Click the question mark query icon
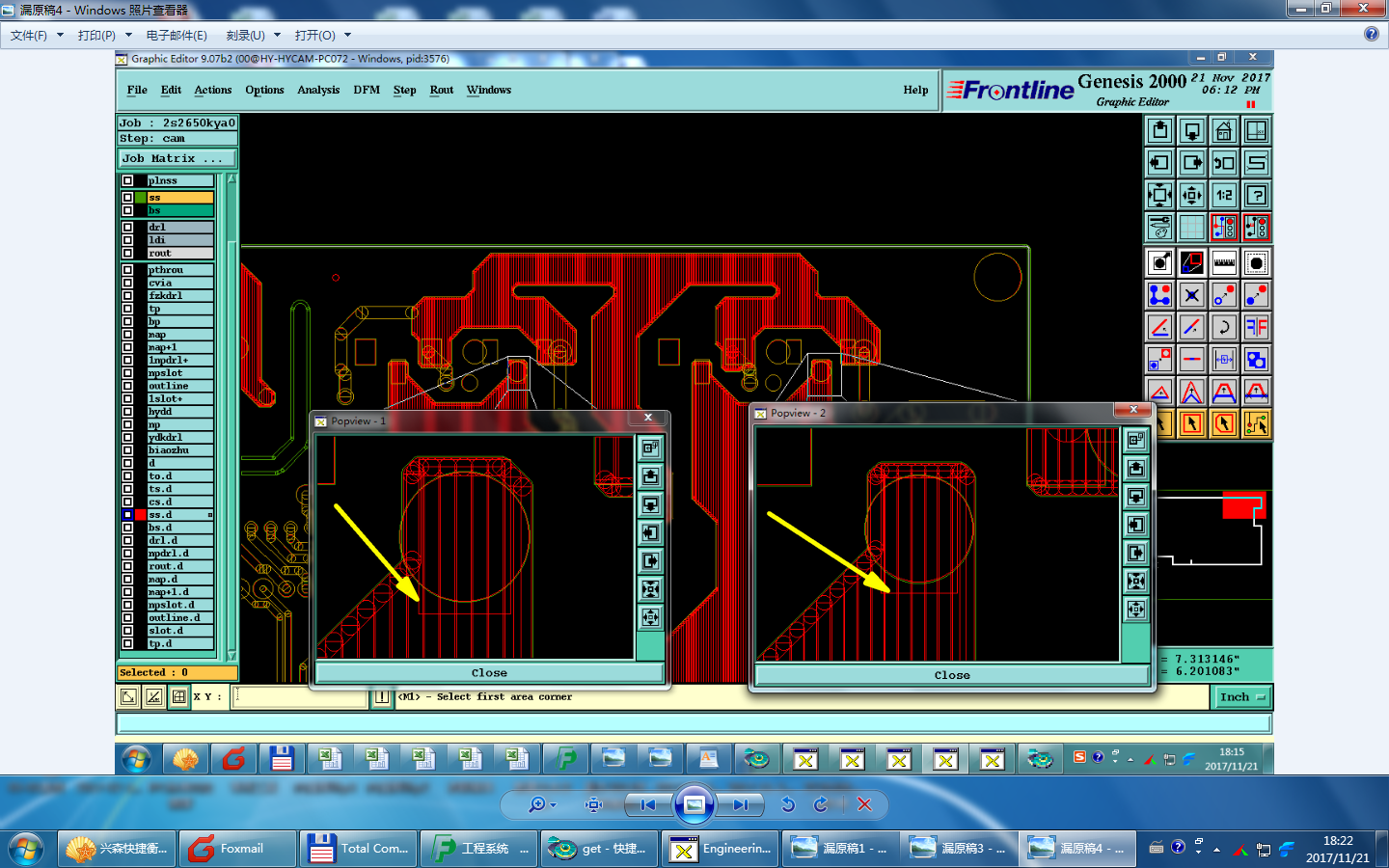Viewport: 1389px width, 868px height. (x=1256, y=195)
